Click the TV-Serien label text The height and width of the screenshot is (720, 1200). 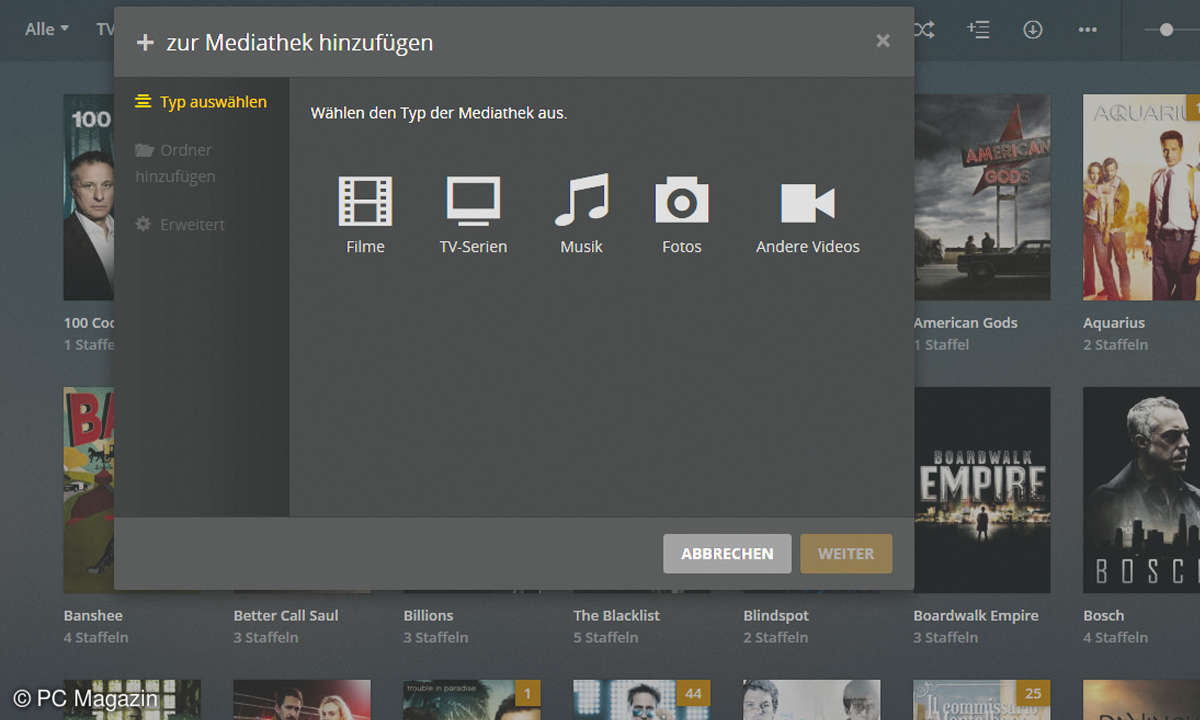(473, 247)
